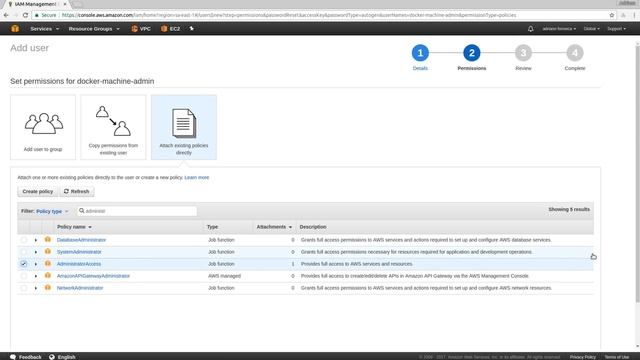Click the orange policy icon for DatabaseAdministrator
The height and width of the screenshot is (360, 640).
point(48,240)
